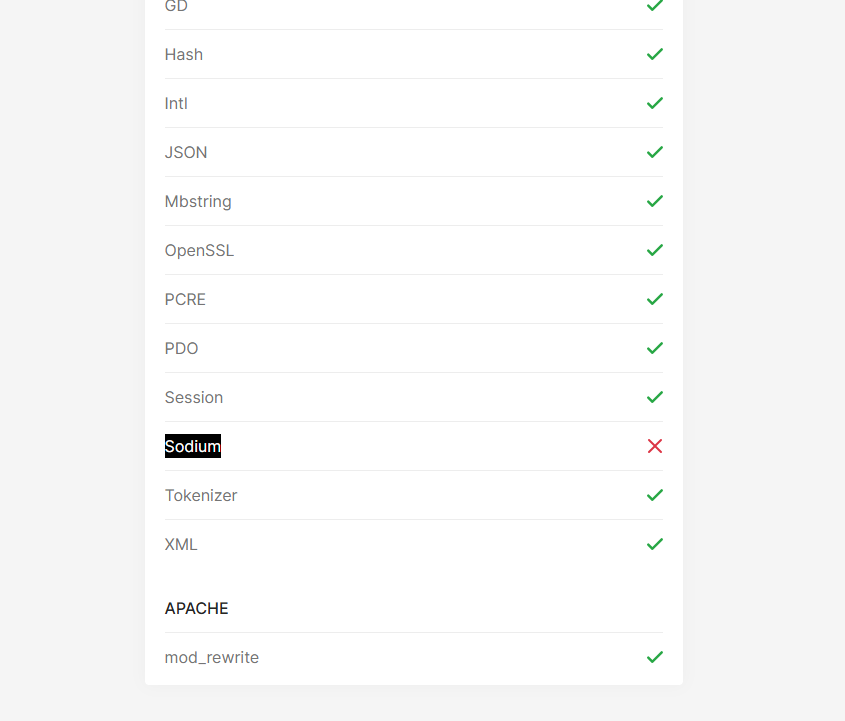Click the Mbstring green check icon

click(655, 202)
